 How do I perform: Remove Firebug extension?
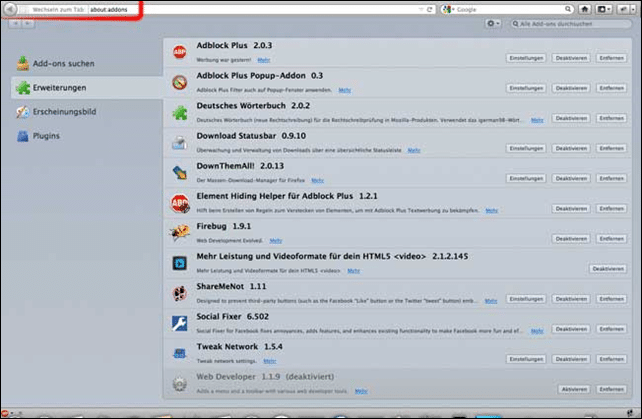pos(611,239)
